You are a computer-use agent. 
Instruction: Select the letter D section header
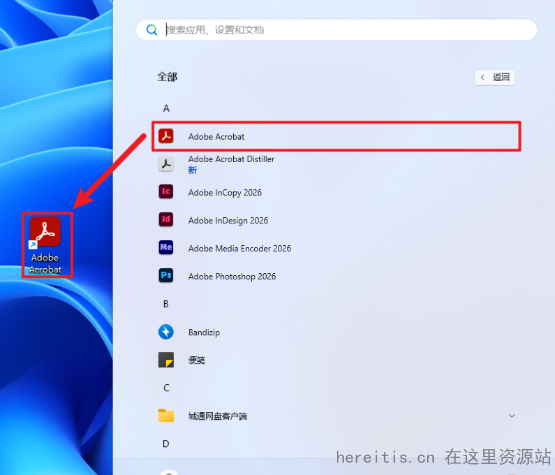pos(166,444)
